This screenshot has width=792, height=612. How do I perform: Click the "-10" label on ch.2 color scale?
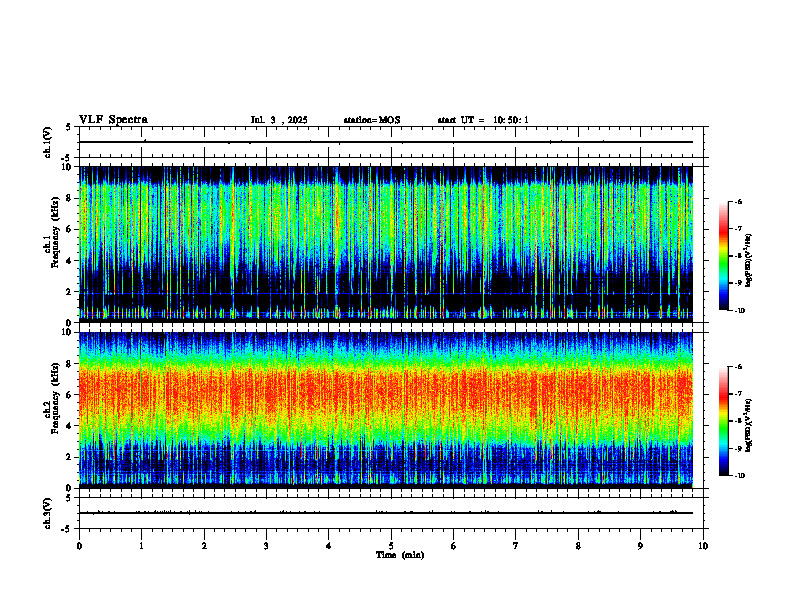[739, 476]
